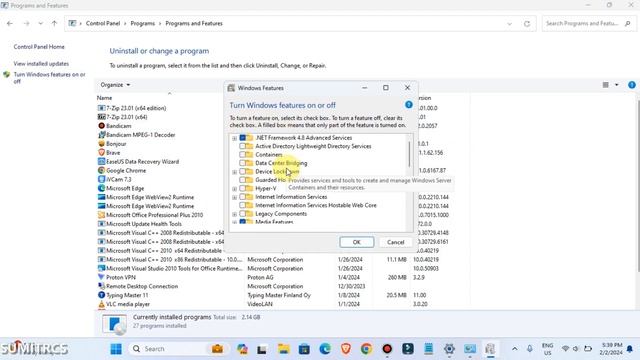Check the Containers feature checkbox
This screenshot has width=640, height=360.
coord(242,155)
